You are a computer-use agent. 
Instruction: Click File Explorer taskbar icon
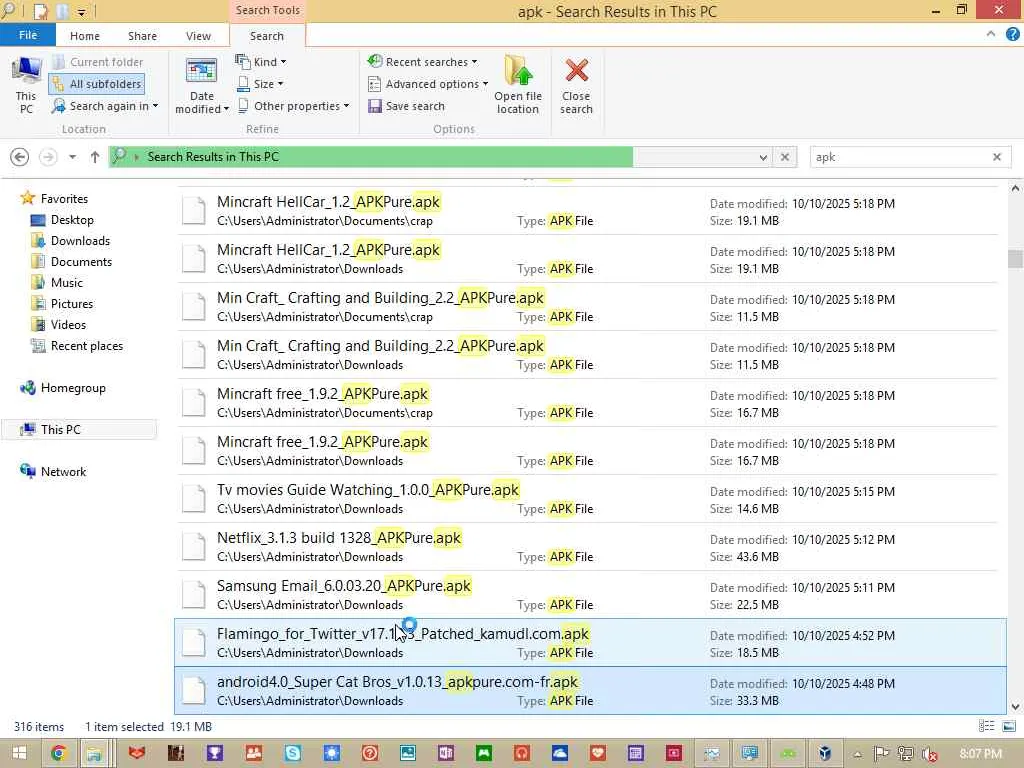coord(95,754)
